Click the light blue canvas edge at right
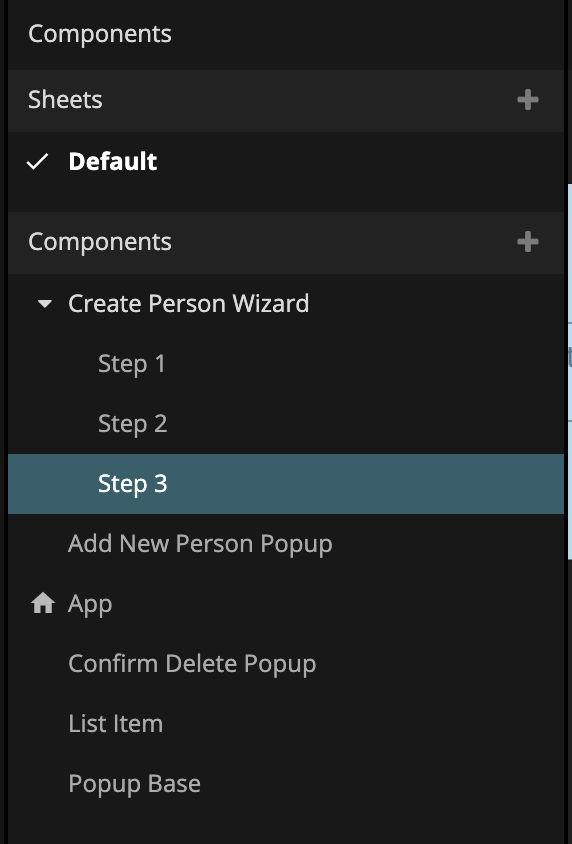Image resolution: width=572 pixels, height=844 pixels. coord(569,371)
